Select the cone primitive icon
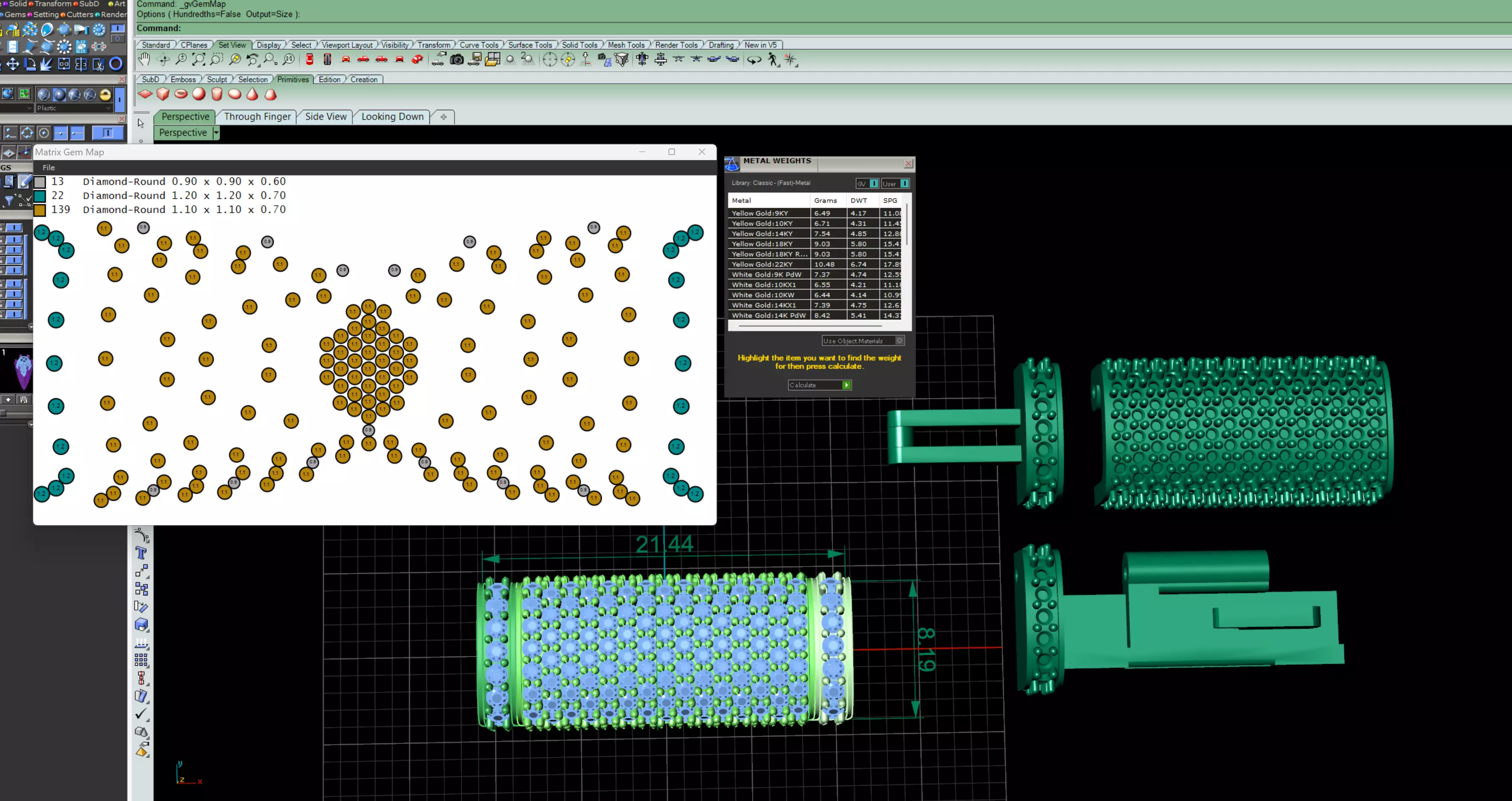This screenshot has width=1512, height=801. tap(252, 94)
